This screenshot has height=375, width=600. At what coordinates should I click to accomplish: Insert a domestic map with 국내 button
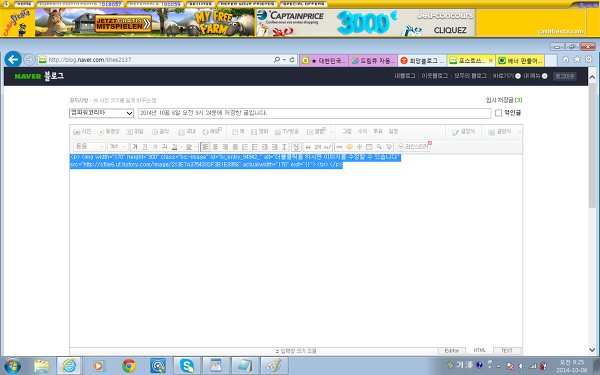coord(187,132)
